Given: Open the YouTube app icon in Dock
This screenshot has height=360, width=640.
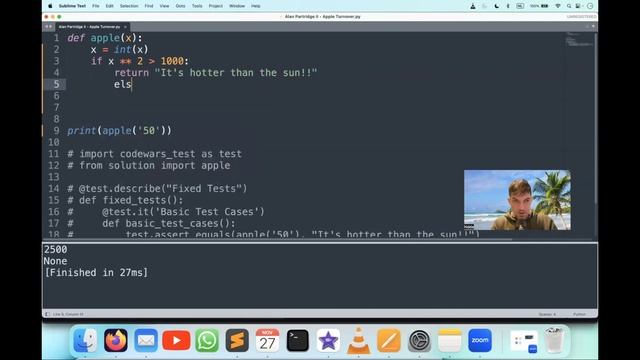Looking at the screenshot, I should tap(176, 340).
